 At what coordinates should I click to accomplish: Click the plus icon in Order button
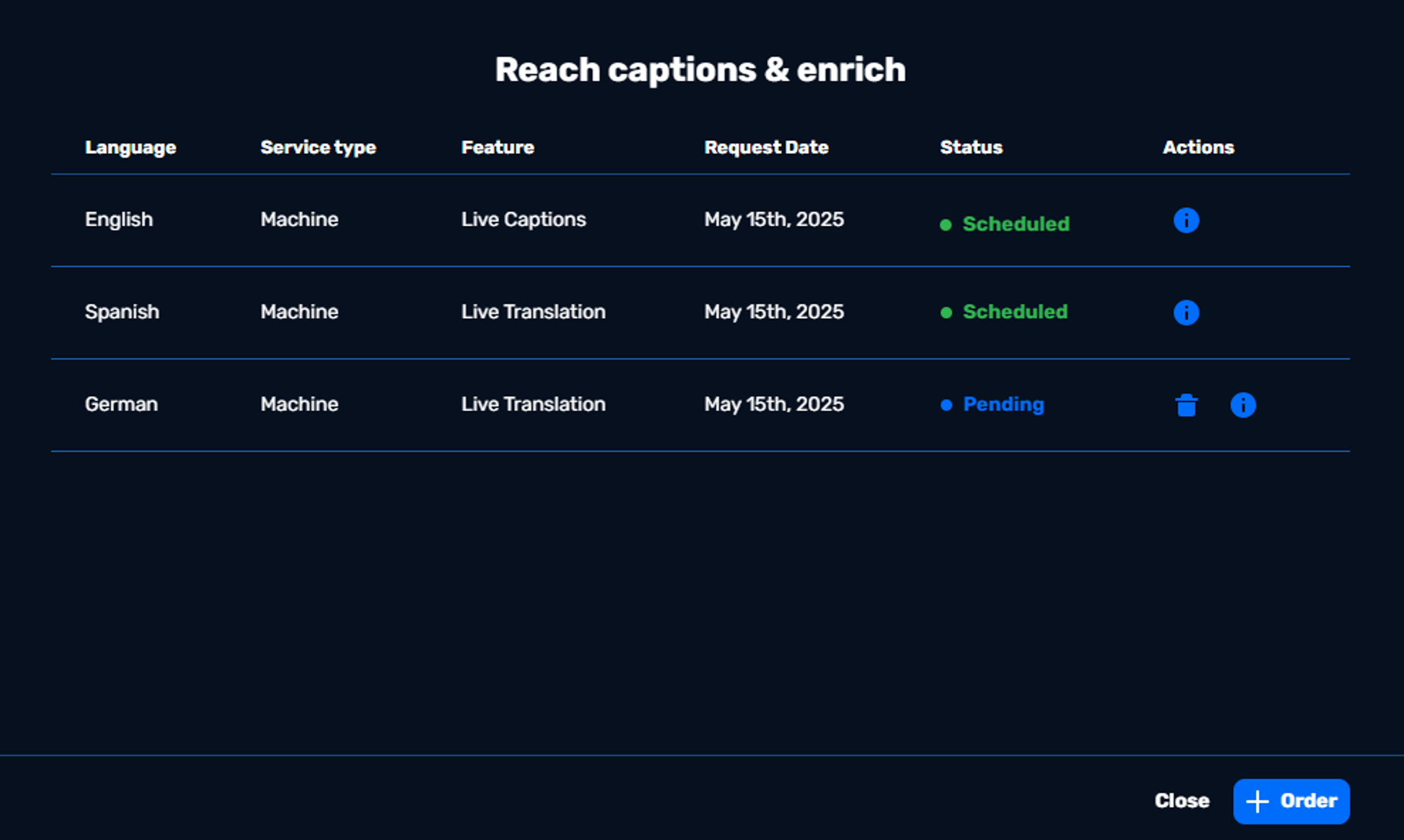(1257, 801)
